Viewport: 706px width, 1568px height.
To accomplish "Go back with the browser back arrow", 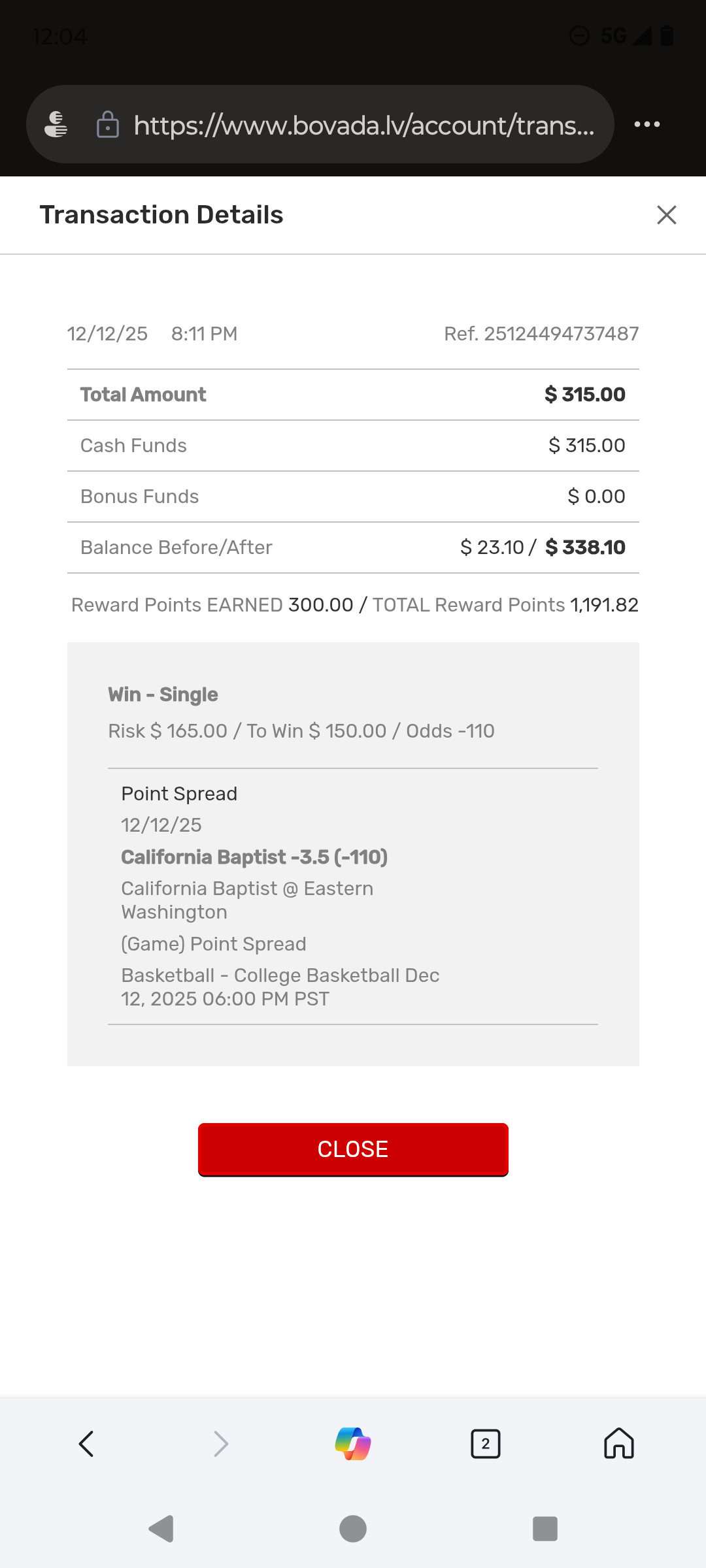I will [x=86, y=1443].
